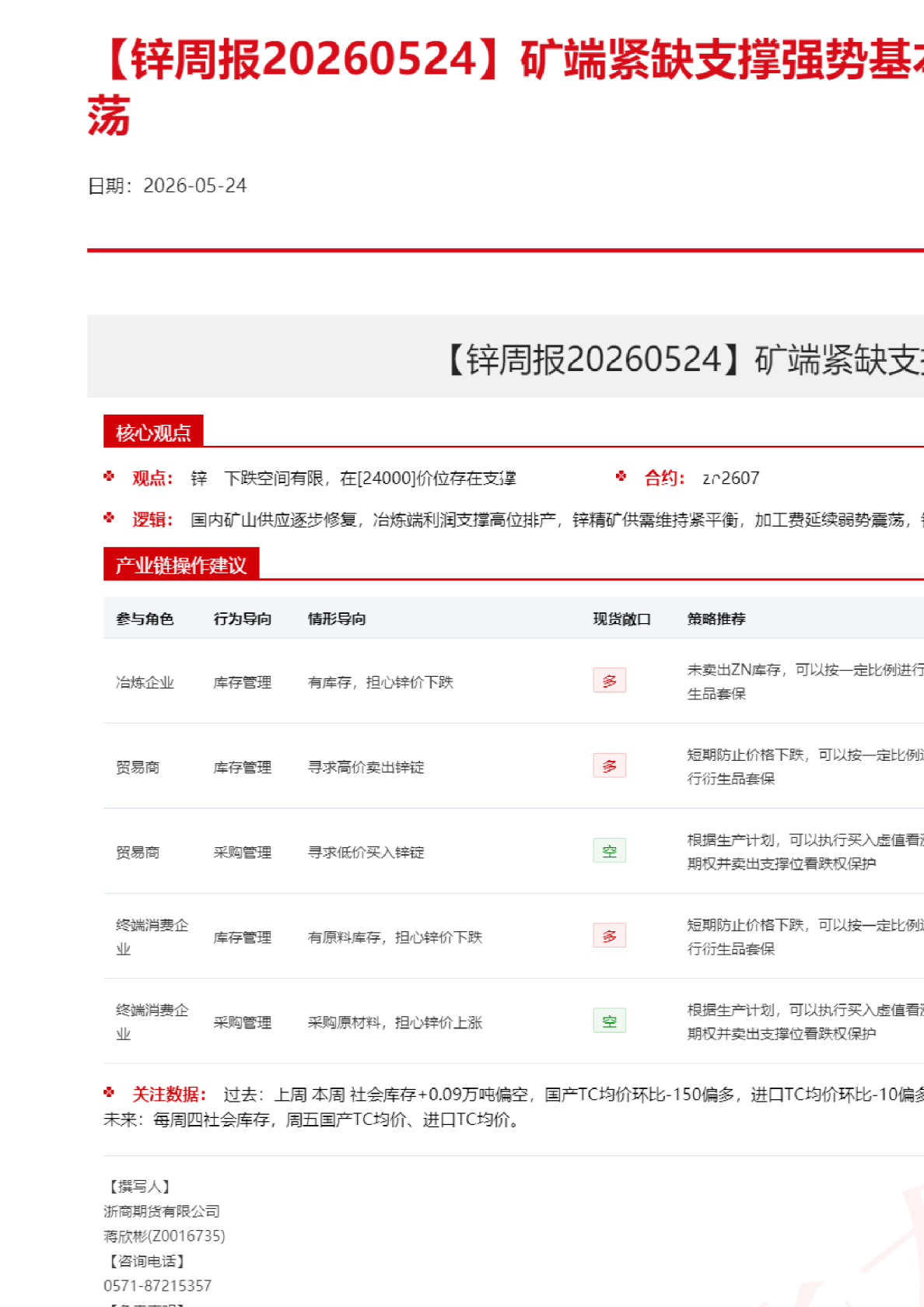Click the 情形导向 column header
Image resolution: width=924 pixels, height=1307 pixels.
click(337, 618)
